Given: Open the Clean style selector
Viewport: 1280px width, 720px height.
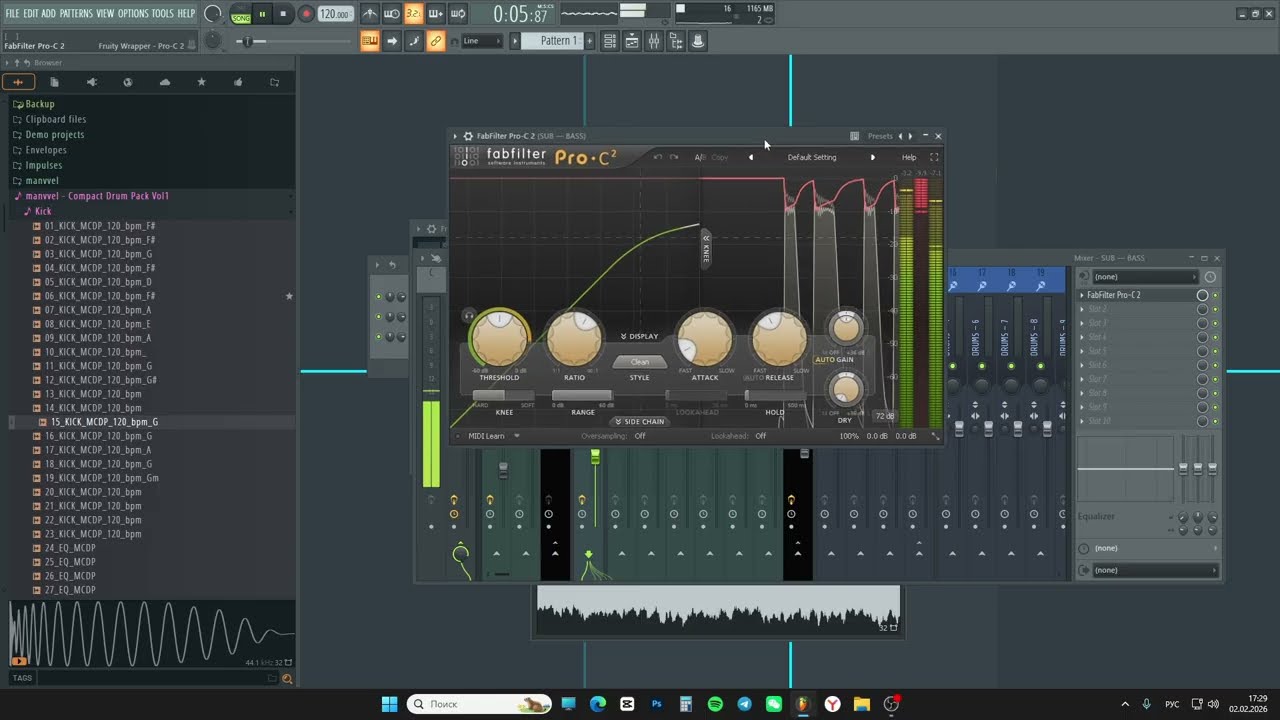Looking at the screenshot, I should coord(640,362).
